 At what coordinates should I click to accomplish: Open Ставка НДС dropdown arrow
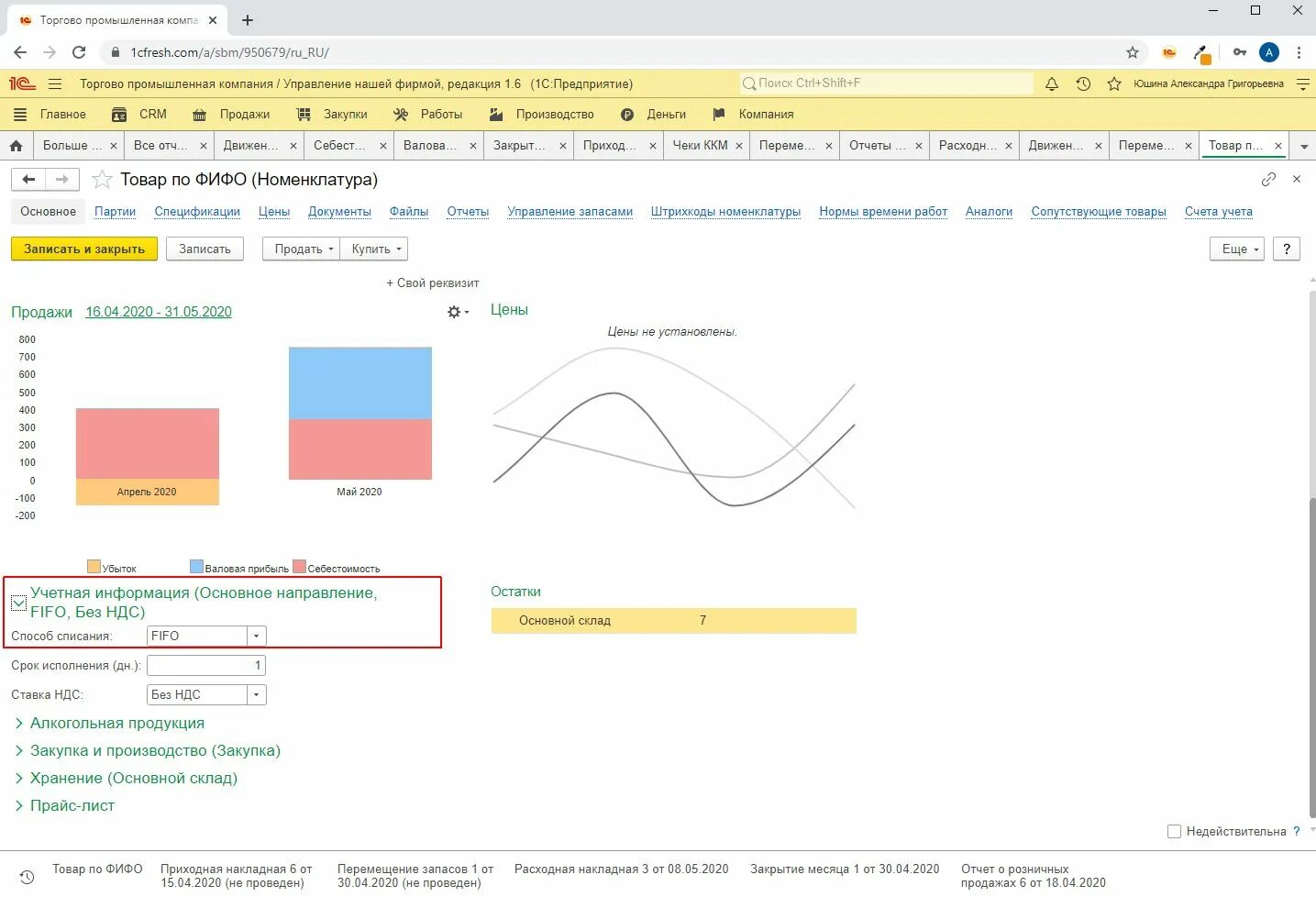[257, 694]
